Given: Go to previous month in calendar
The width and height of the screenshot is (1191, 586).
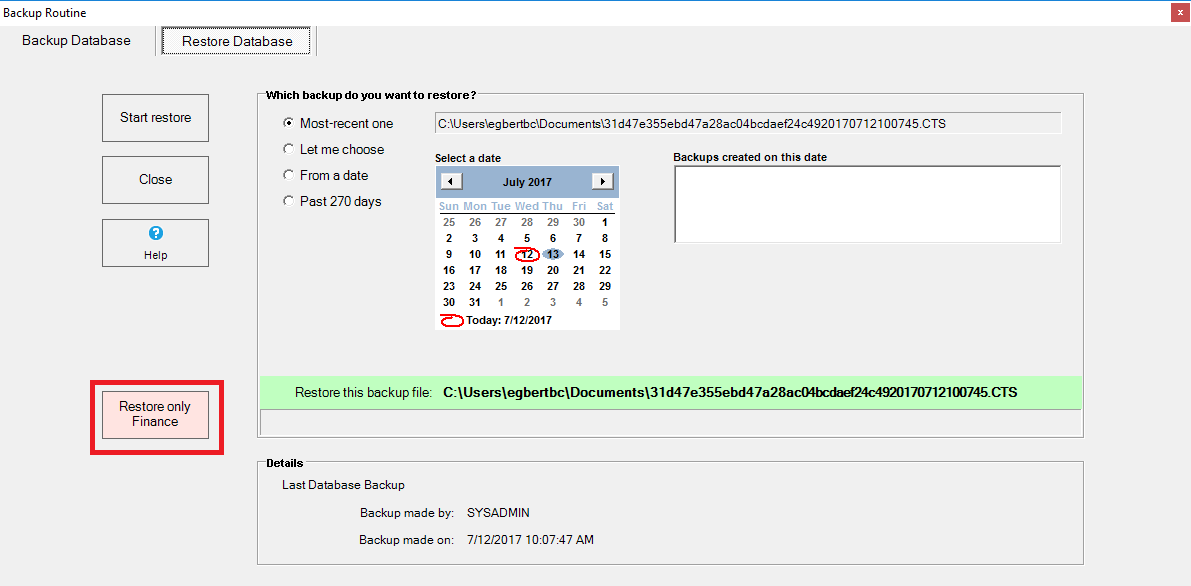Looking at the screenshot, I should (x=451, y=182).
